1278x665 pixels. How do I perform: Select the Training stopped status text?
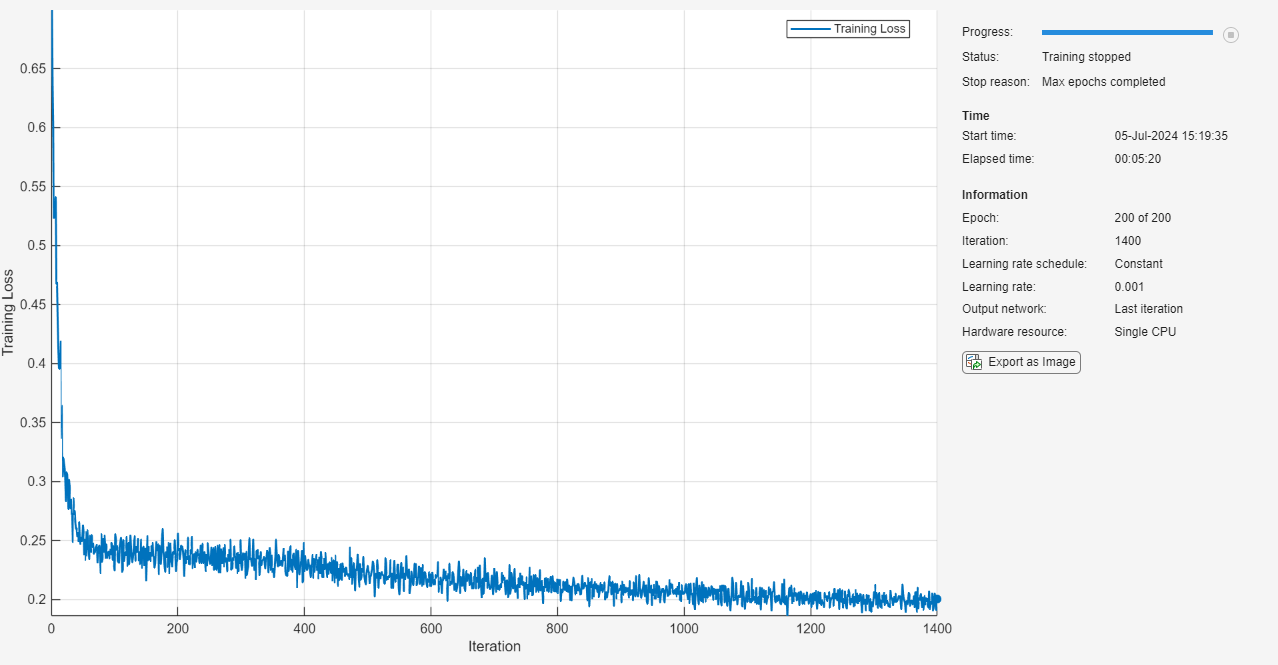click(x=1086, y=57)
